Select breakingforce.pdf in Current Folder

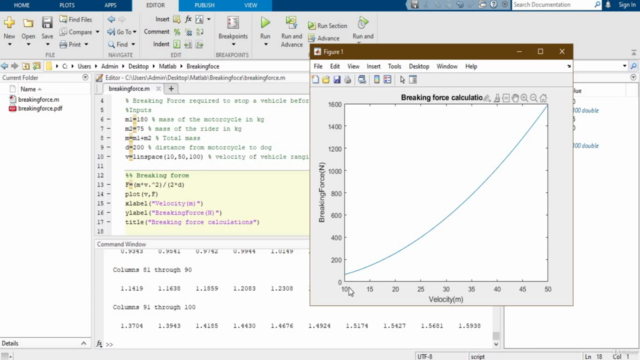point(40,108)
